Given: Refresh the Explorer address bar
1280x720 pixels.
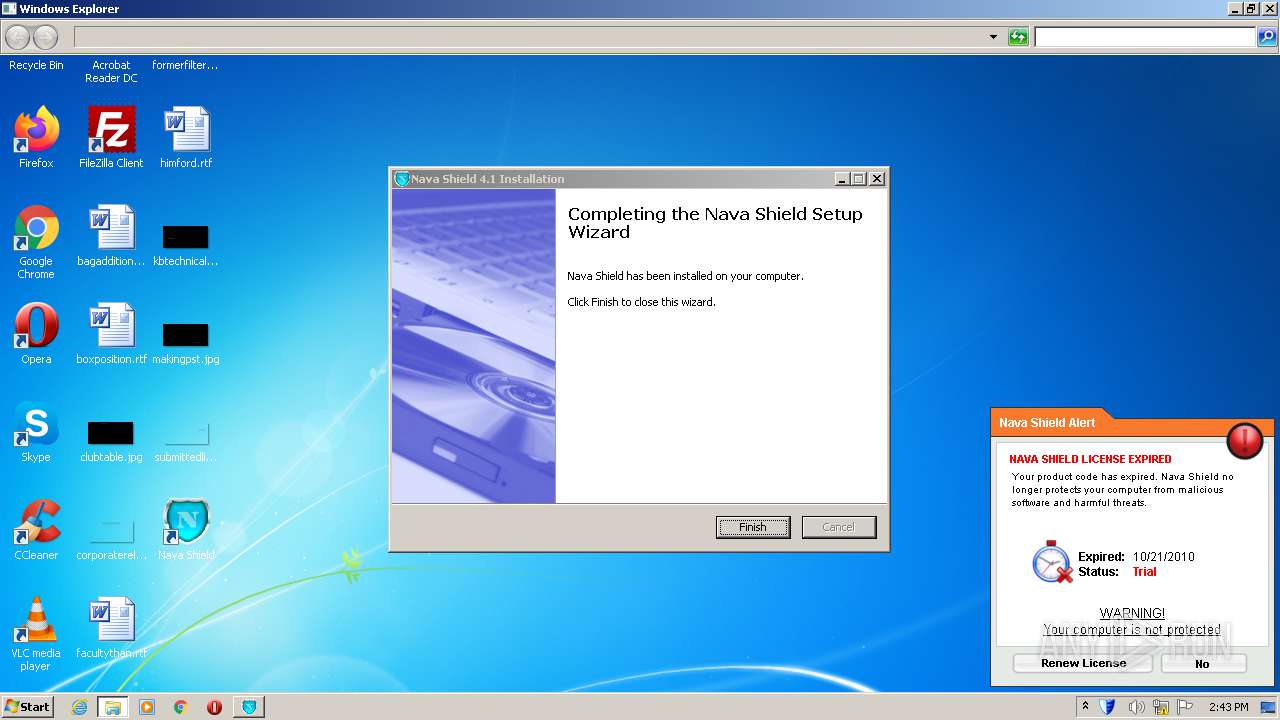Looking at the screenshot, I should click(1018, 37).
